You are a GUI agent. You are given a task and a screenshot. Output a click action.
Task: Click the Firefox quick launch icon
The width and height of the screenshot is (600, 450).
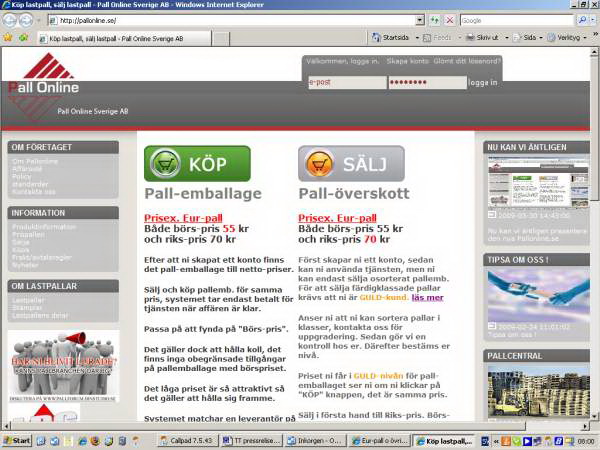click(x=95, y=441)
